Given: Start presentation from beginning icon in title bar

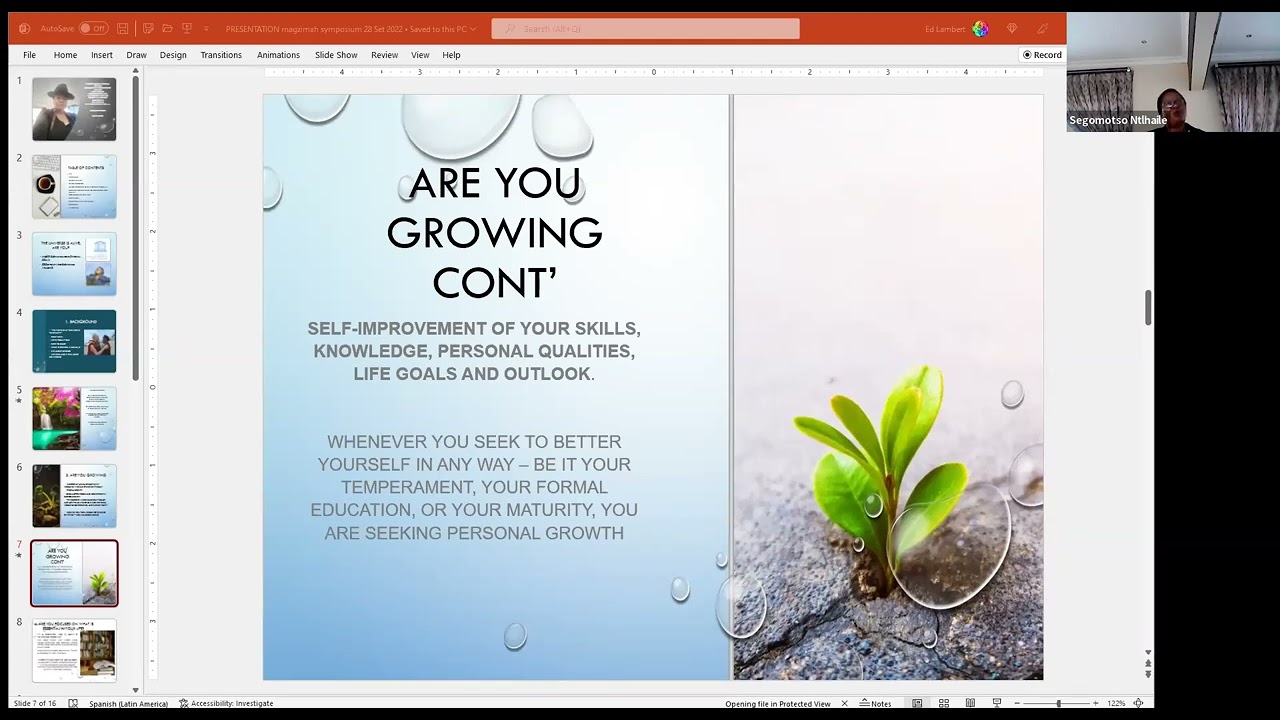Looking at the screenshot, I should [x=187, y=29].
